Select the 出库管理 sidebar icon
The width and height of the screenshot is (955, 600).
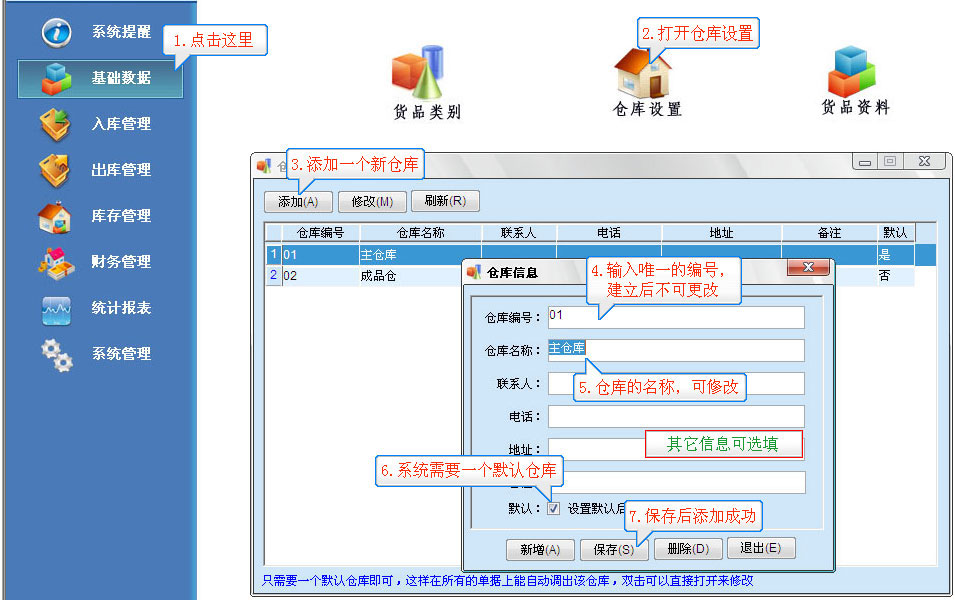[x=55, y=170]
